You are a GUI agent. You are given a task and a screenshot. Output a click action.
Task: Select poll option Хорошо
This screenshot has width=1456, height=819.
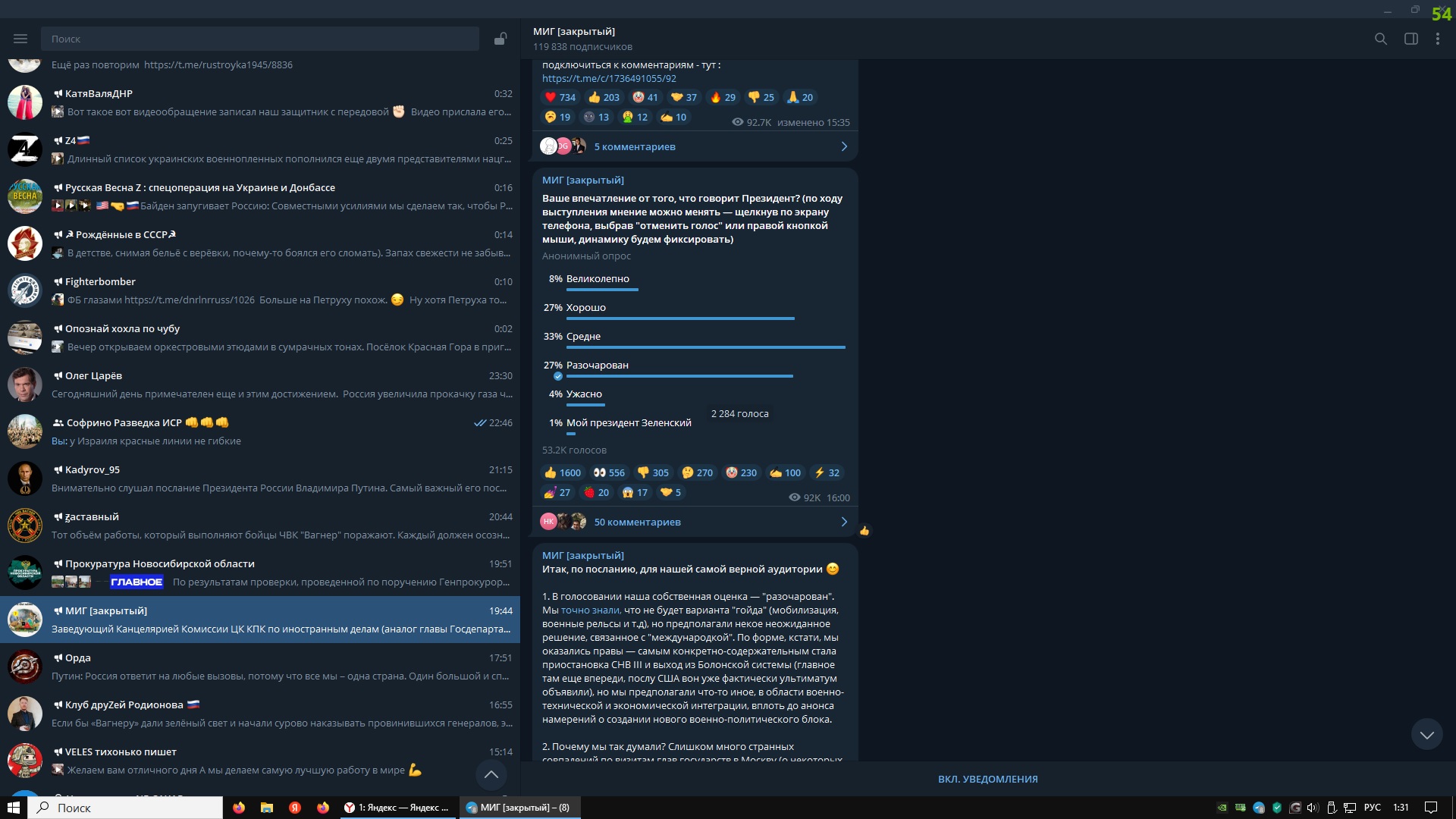(694, 310)
